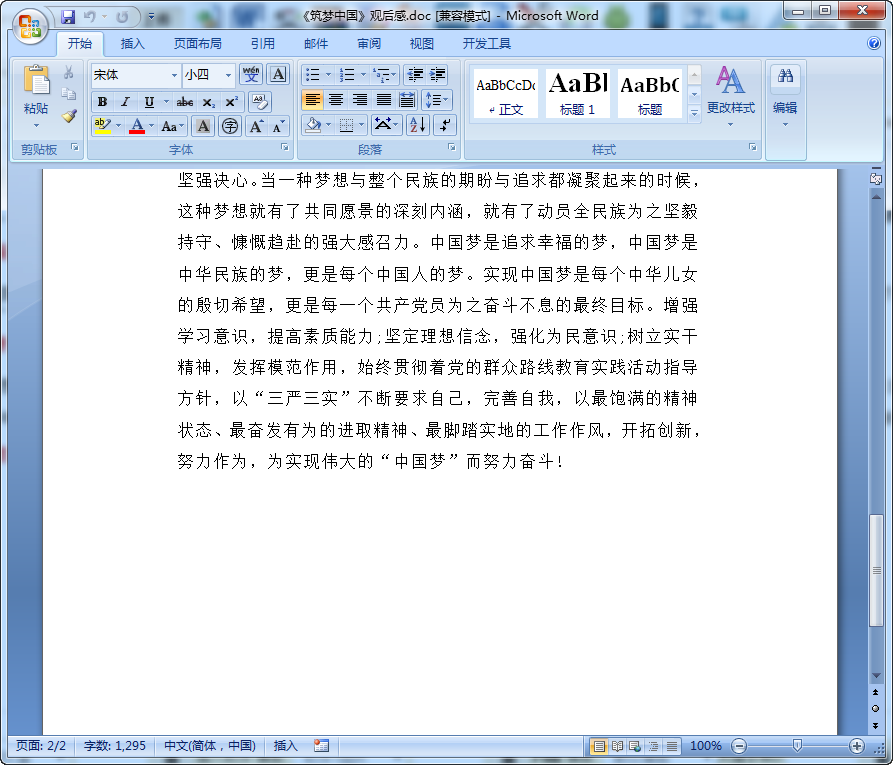The height and width of the screenshot is (765, 893).
Task: Toggle superscript formatting
Action: pos(232,101)
